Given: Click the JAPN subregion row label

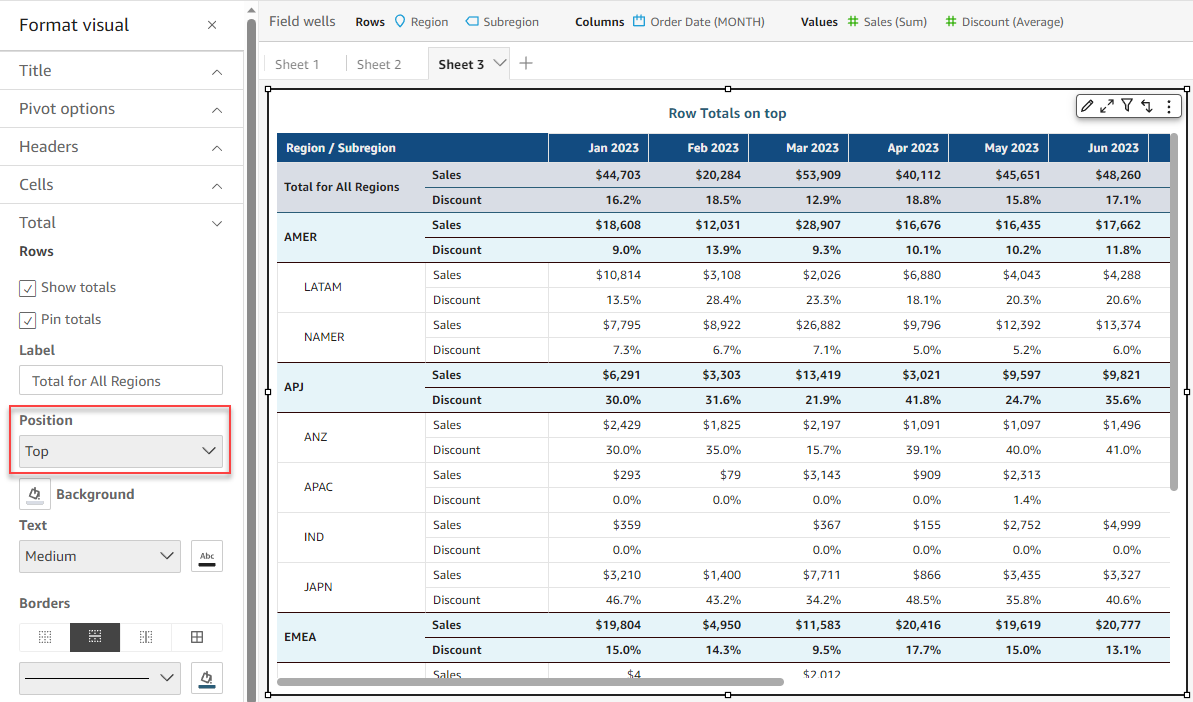Looking at the screenshot, I should click(318, 587).
